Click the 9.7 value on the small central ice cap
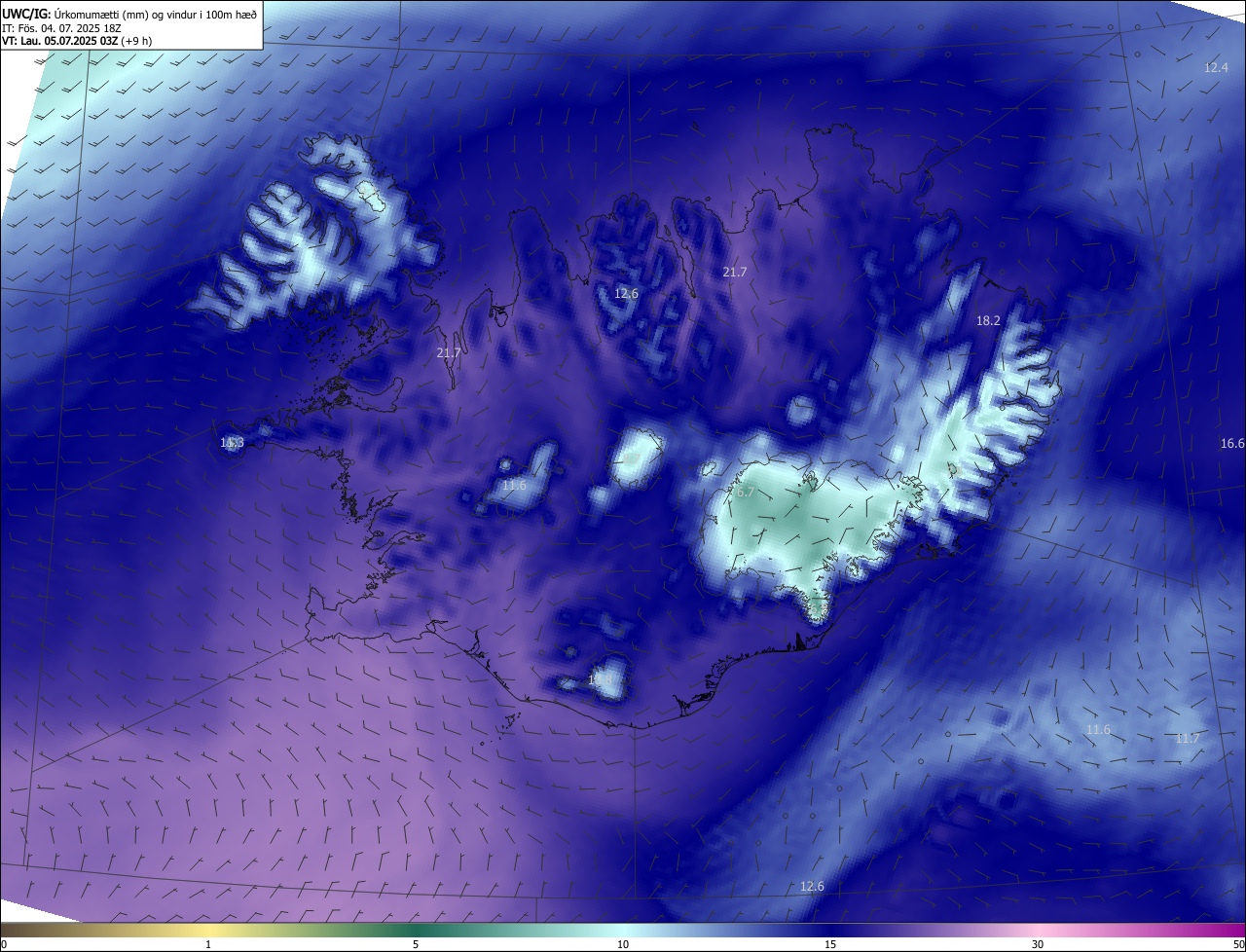Image resolution: width=1246 pixels, height=952 pixels. (633, 458)
